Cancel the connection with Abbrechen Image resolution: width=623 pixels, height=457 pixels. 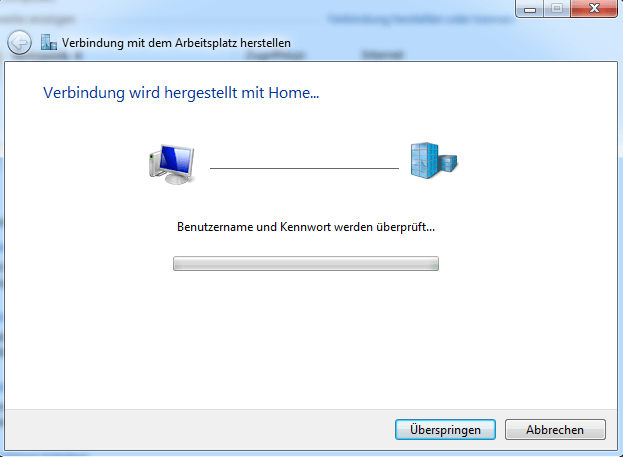(555, 430)
